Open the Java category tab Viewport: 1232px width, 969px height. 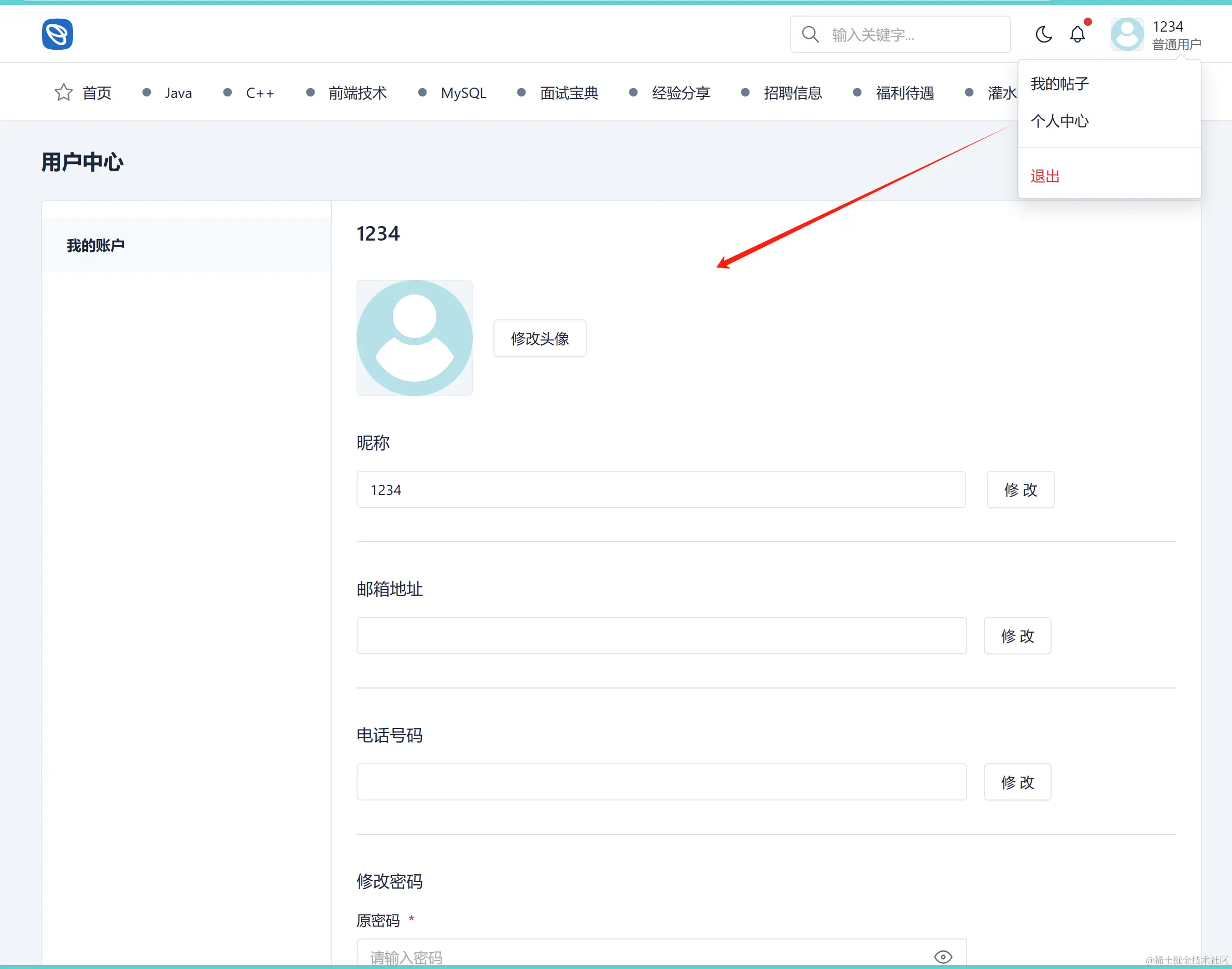click(178, 93)
